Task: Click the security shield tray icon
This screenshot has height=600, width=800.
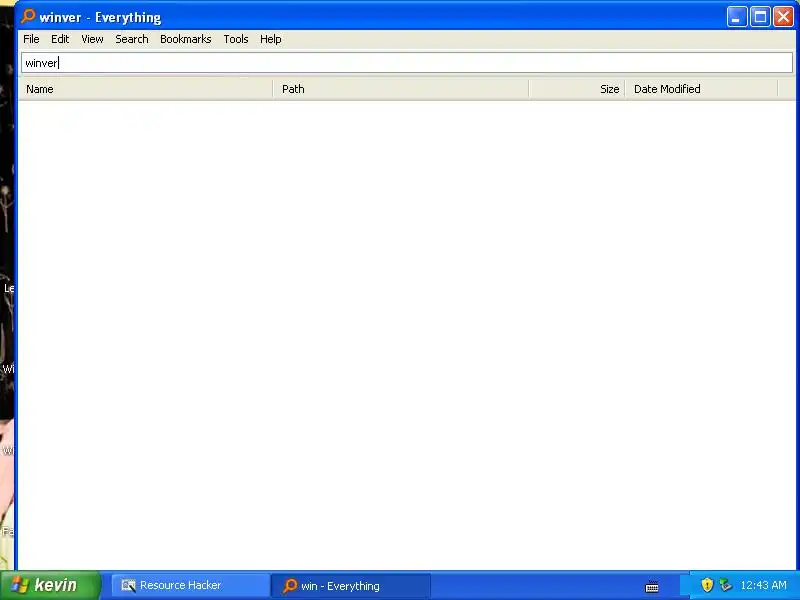Action: (707, 585)
